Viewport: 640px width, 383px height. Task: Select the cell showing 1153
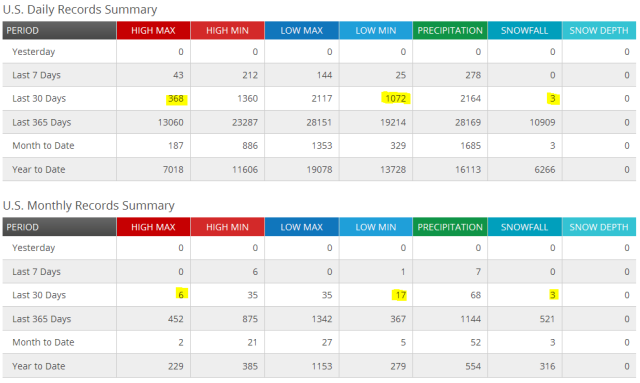click(302, 366)
